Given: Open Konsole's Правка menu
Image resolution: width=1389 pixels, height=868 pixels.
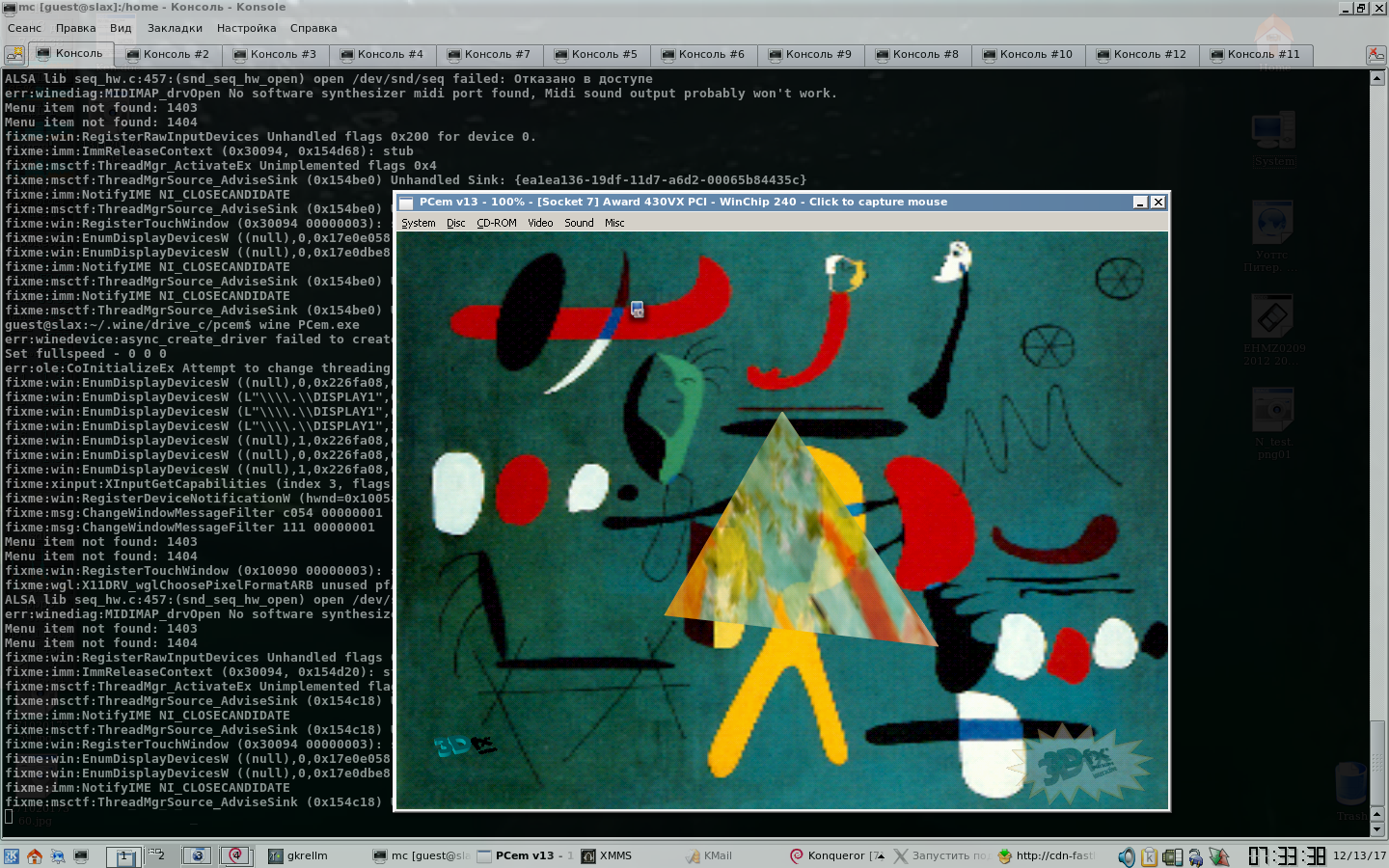Looking at the screenshot, I should (x=75, y=28).
